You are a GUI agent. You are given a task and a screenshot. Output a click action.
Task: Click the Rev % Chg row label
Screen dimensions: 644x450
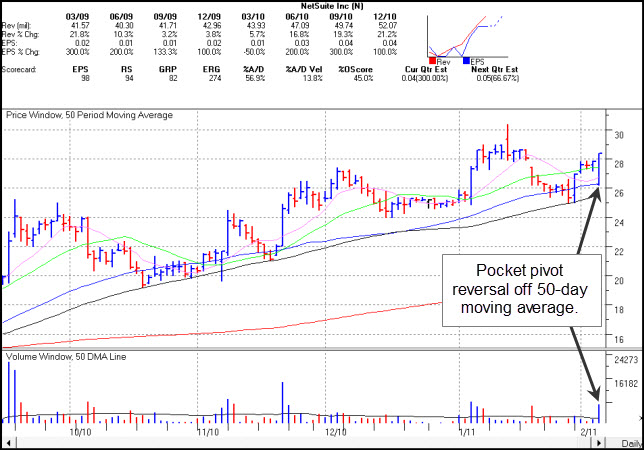21,34
